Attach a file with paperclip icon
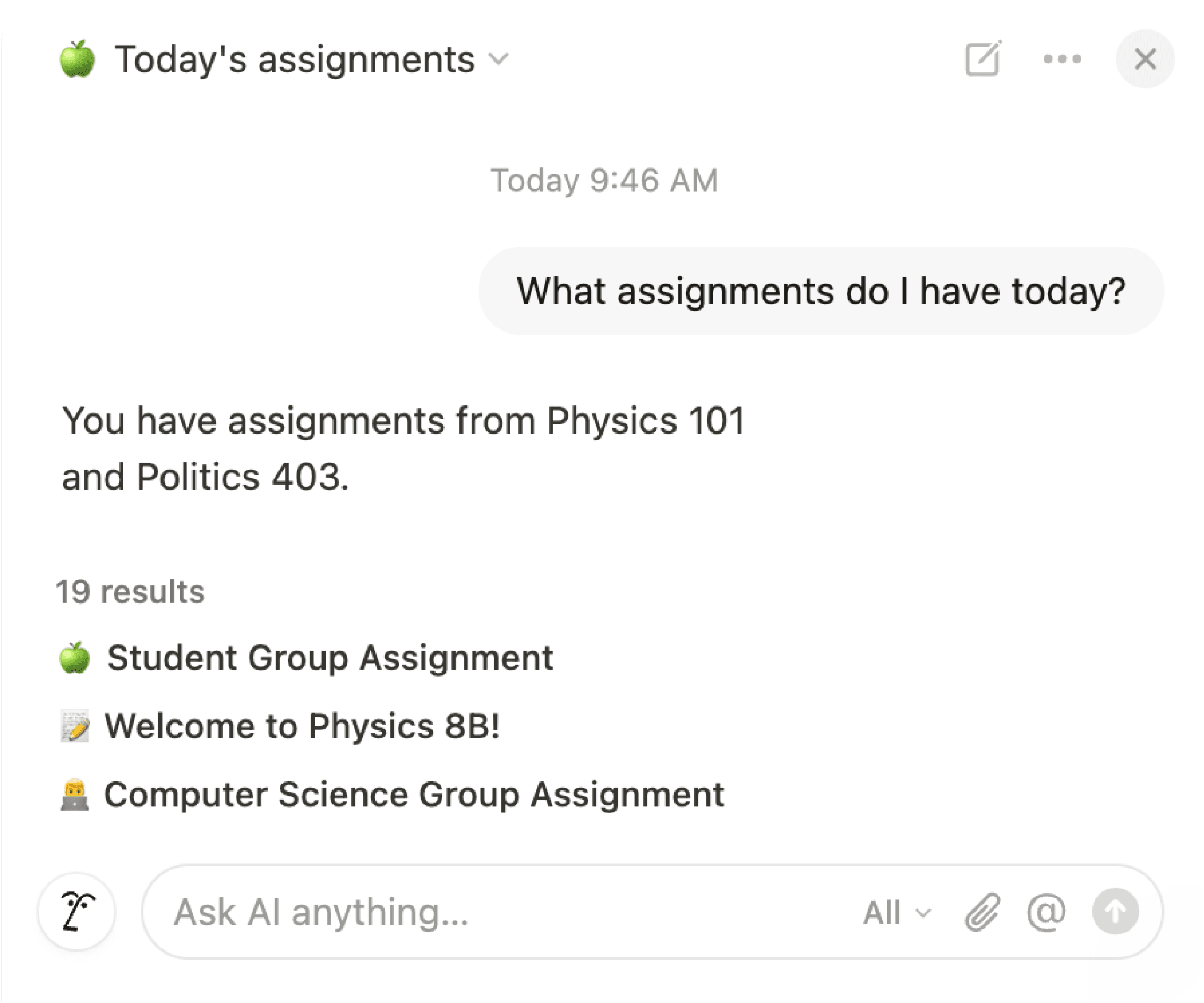Viewport: 1204px width, 1003px height. click(982, 912)
